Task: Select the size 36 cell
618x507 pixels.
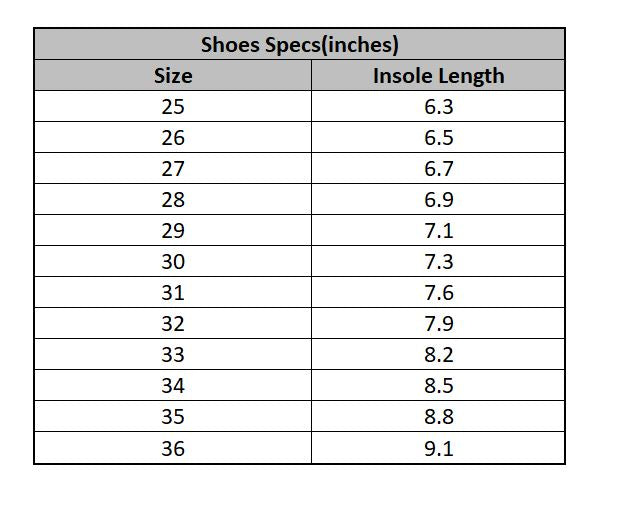Action: tap(173, 448)
